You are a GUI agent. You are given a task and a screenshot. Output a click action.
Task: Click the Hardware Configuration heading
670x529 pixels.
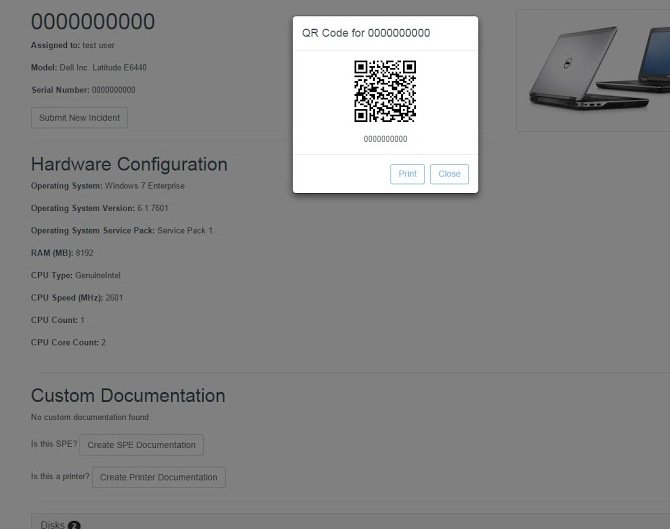click(129, 165)
